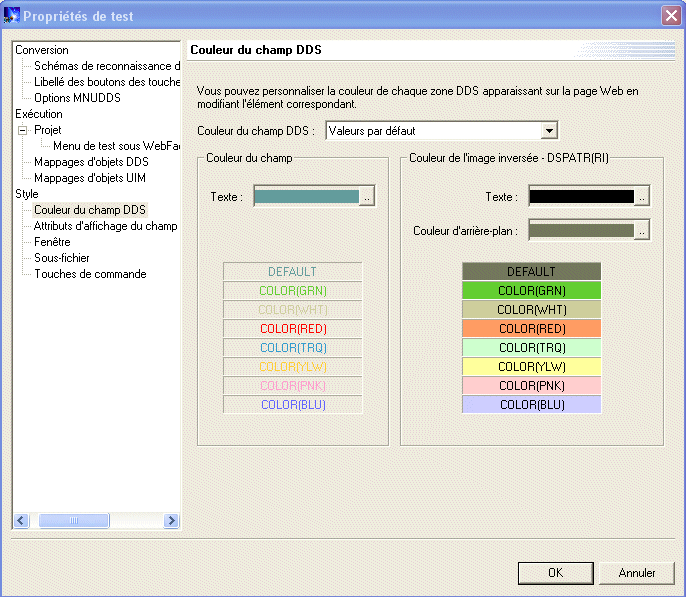Select Couleur du champ DDS tree item
The height and width of the screenshot is (597, 686).
pyautogui.click(x=90, y=210)
